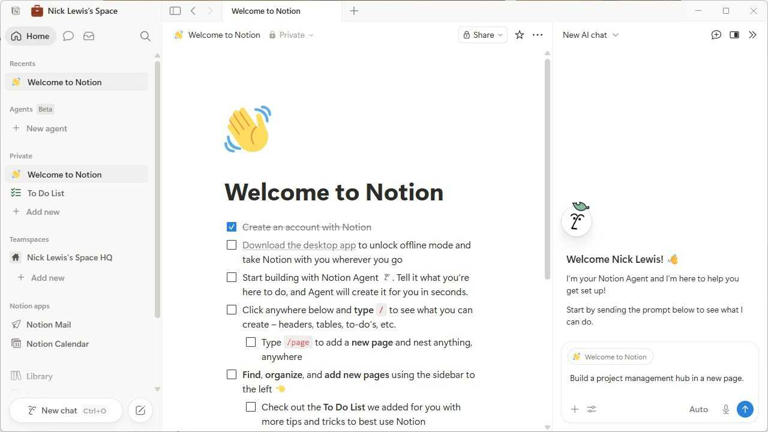The height and width of the screenshot is (432, 768).
Task: Open To Do List page in sidebar
Action: [46, 193]
